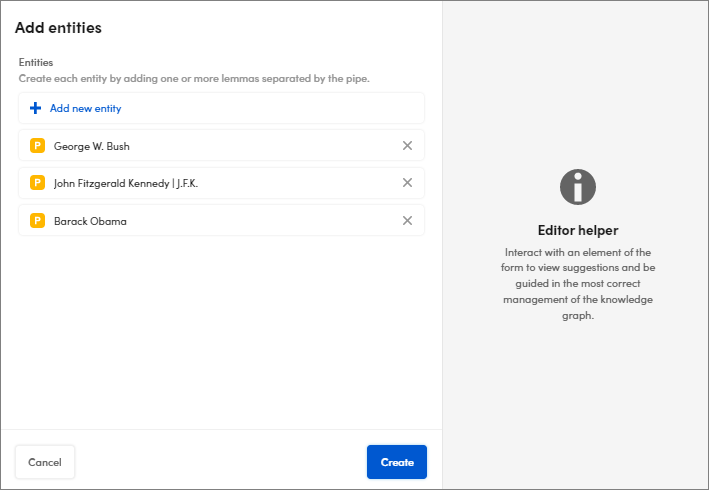Click the John Fitzgerald Kennedy | J.F.K. text

coord(133,183)
